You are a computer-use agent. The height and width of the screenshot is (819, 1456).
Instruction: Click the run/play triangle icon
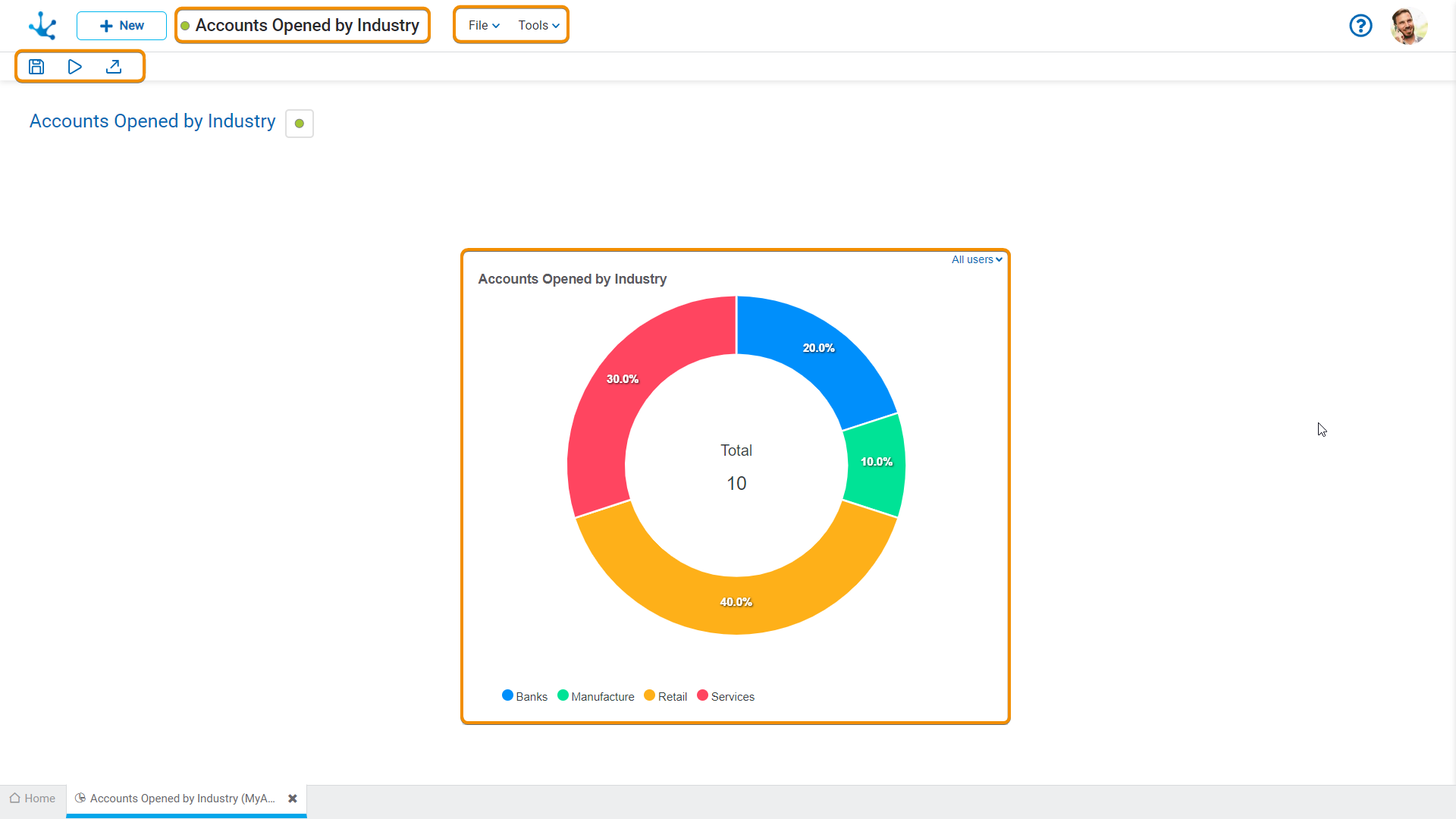(74, 67)
